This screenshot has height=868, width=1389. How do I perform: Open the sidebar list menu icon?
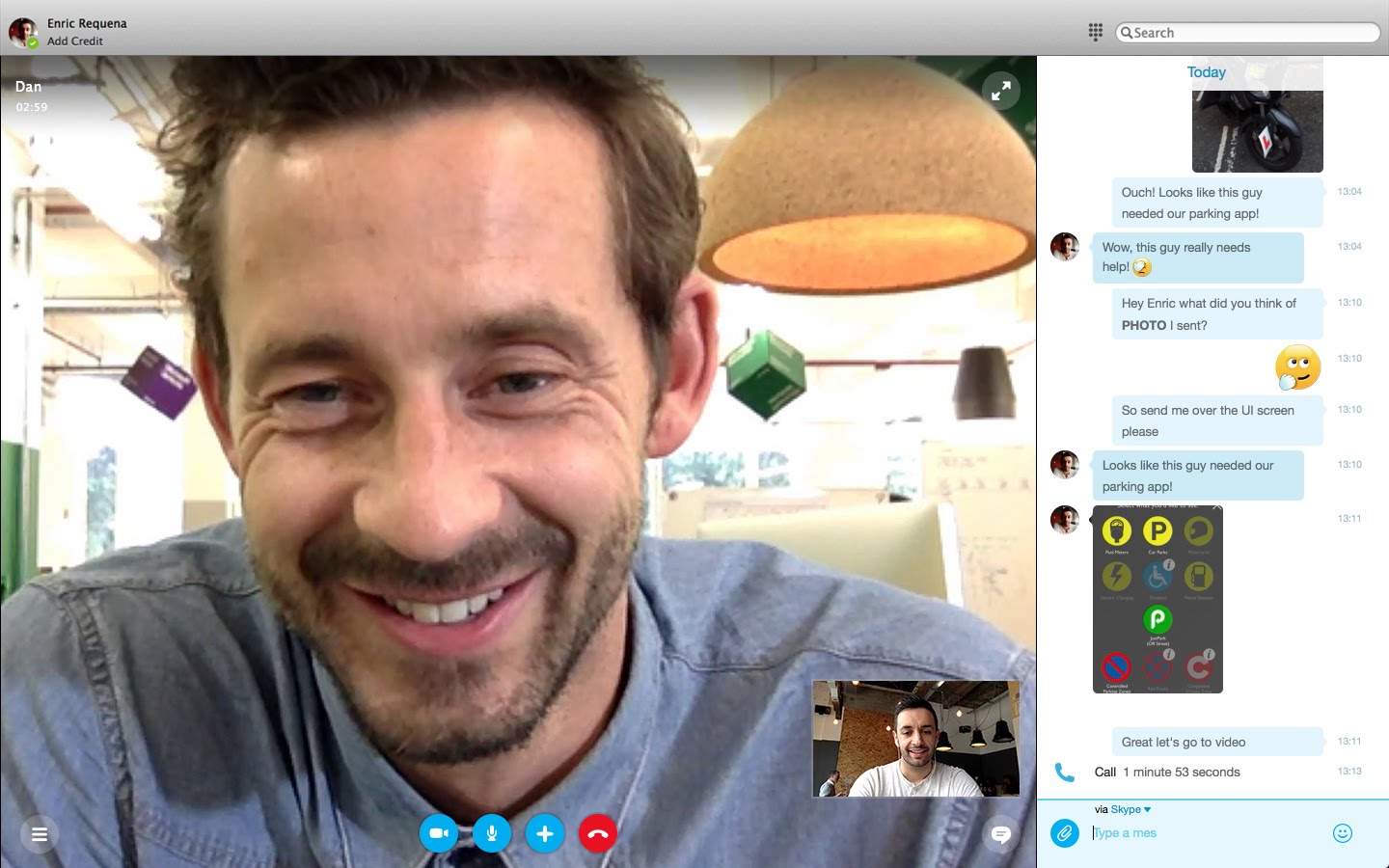(x=40, y=834)
